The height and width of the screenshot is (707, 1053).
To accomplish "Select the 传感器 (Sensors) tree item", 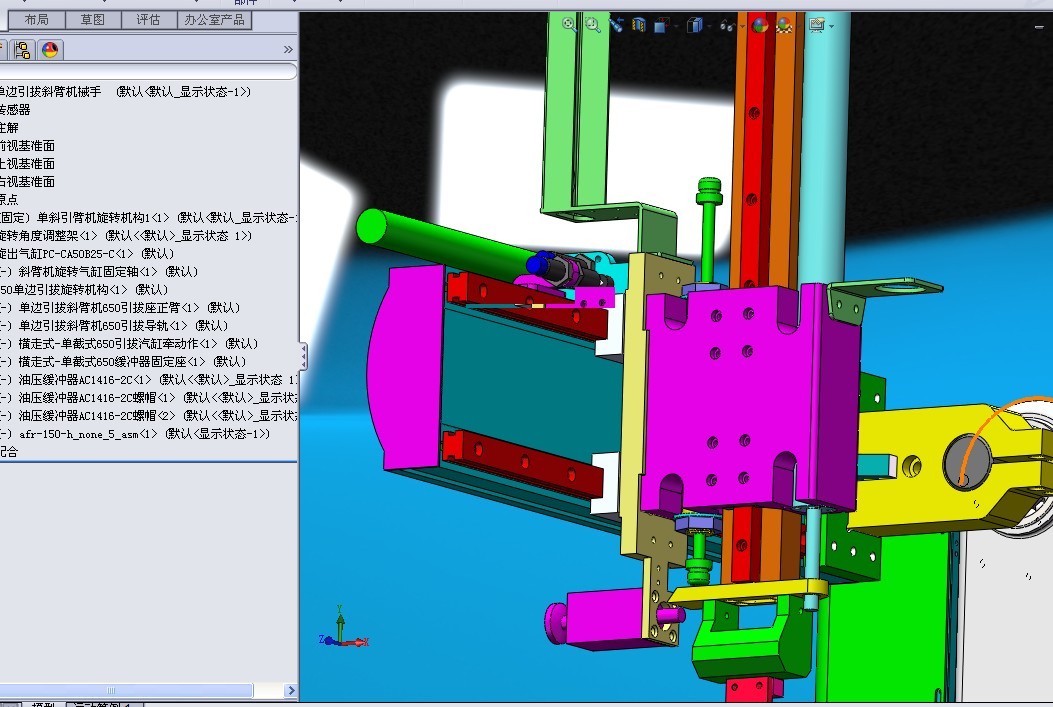I will tap(15, 109).
